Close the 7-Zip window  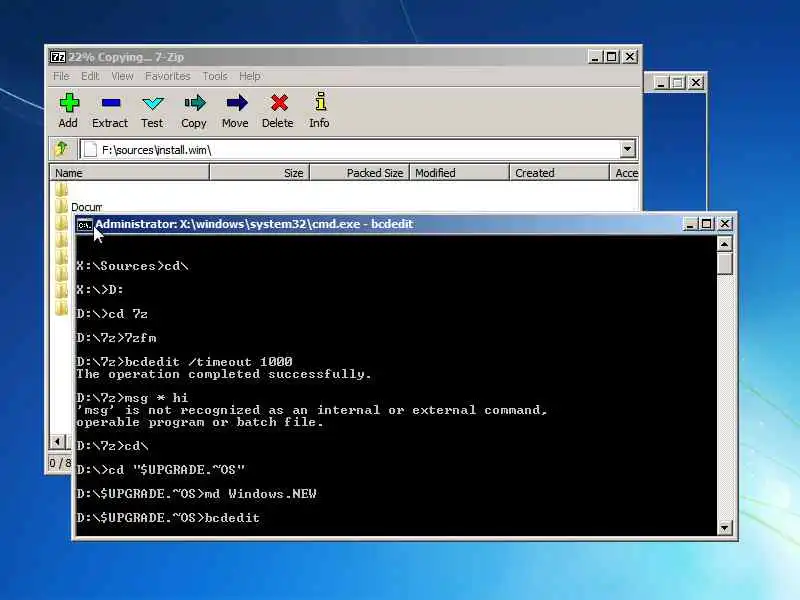pyautogui.click(x=630, y=57)
